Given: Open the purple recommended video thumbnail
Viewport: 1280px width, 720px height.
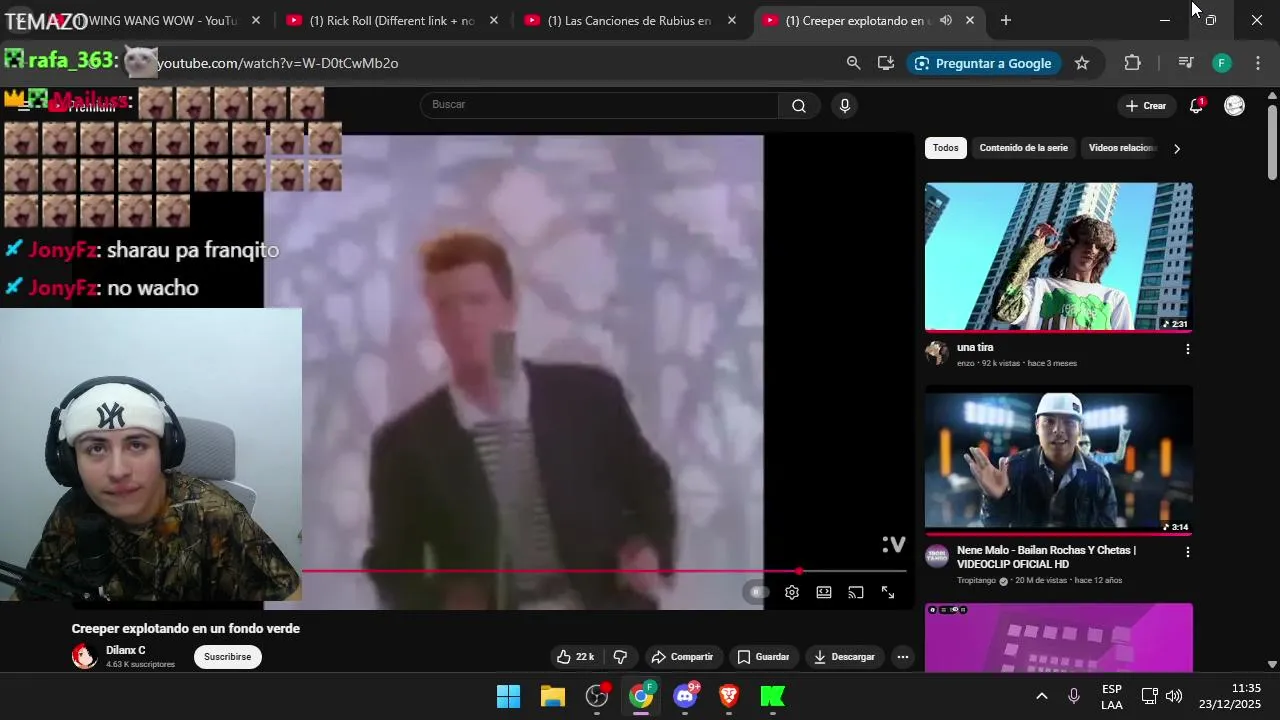Looking at the screenshot, I should [1059, 638].
